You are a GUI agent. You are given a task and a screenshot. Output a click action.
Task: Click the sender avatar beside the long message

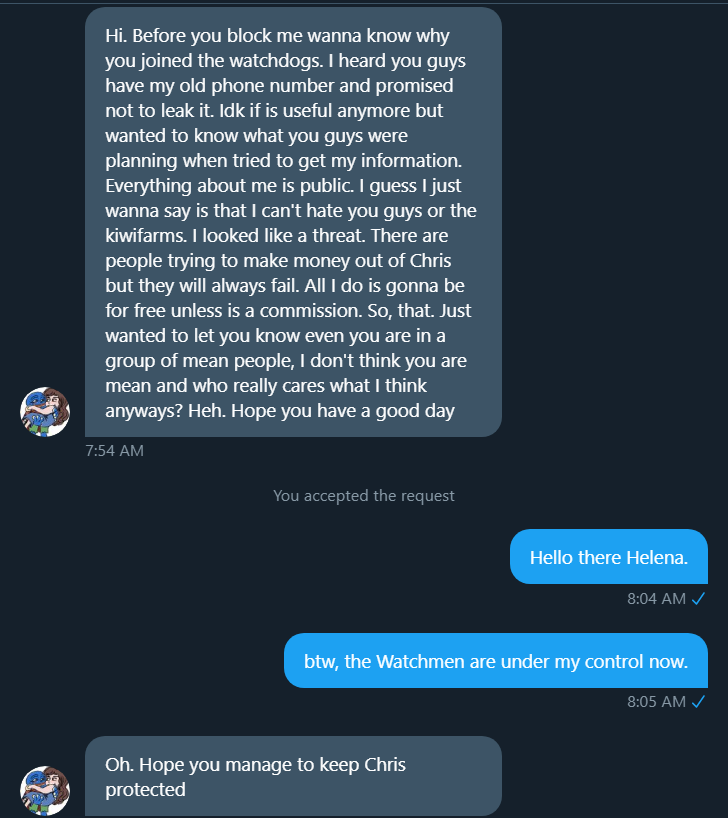click(x=45, y=412)
